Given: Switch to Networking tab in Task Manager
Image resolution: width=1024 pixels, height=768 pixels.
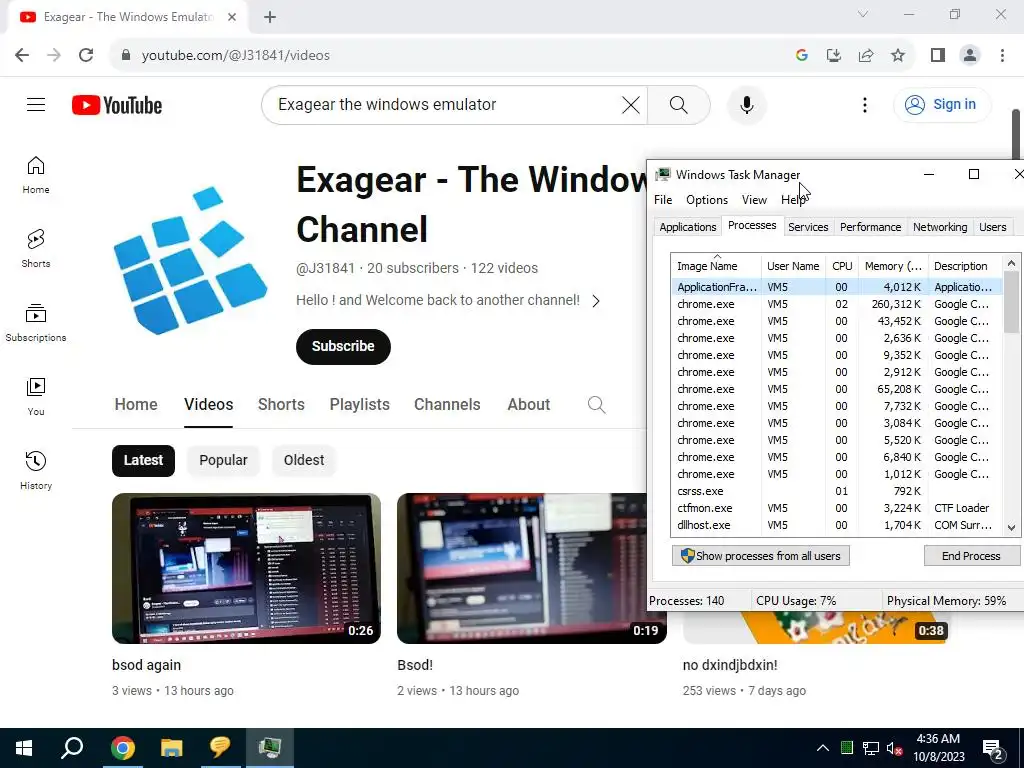Looking at the screenshot, I should (940, 227).
